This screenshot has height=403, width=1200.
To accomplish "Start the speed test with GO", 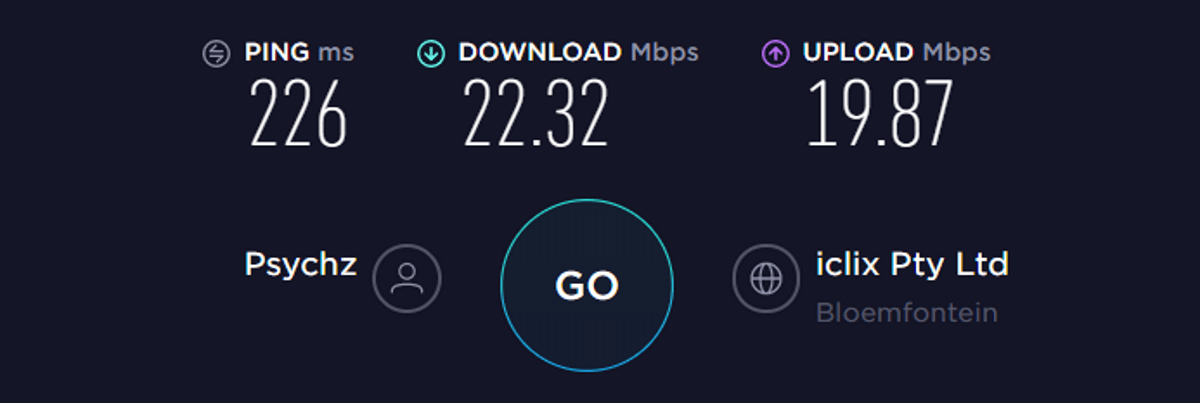I will [587, 286].
